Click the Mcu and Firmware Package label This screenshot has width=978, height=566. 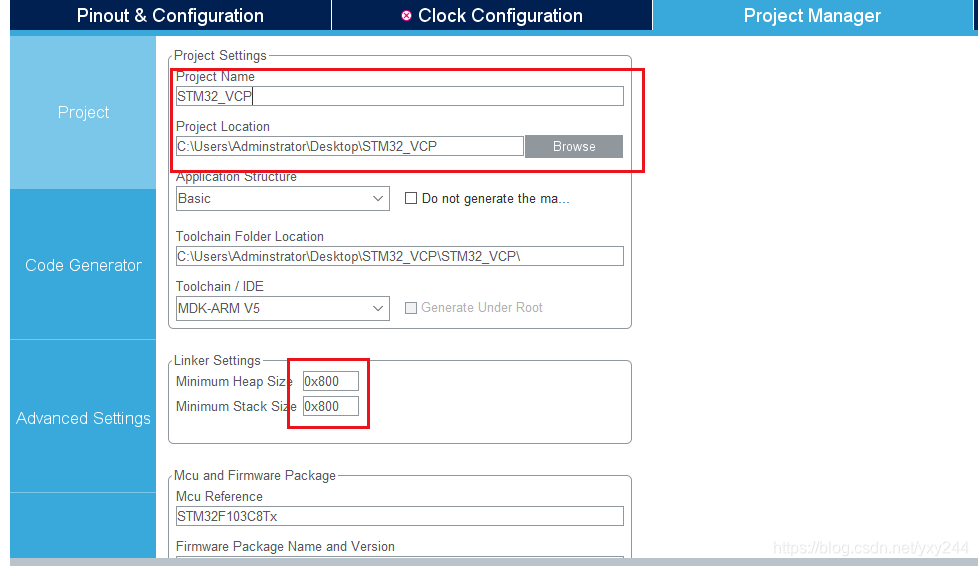coord(254,476)
